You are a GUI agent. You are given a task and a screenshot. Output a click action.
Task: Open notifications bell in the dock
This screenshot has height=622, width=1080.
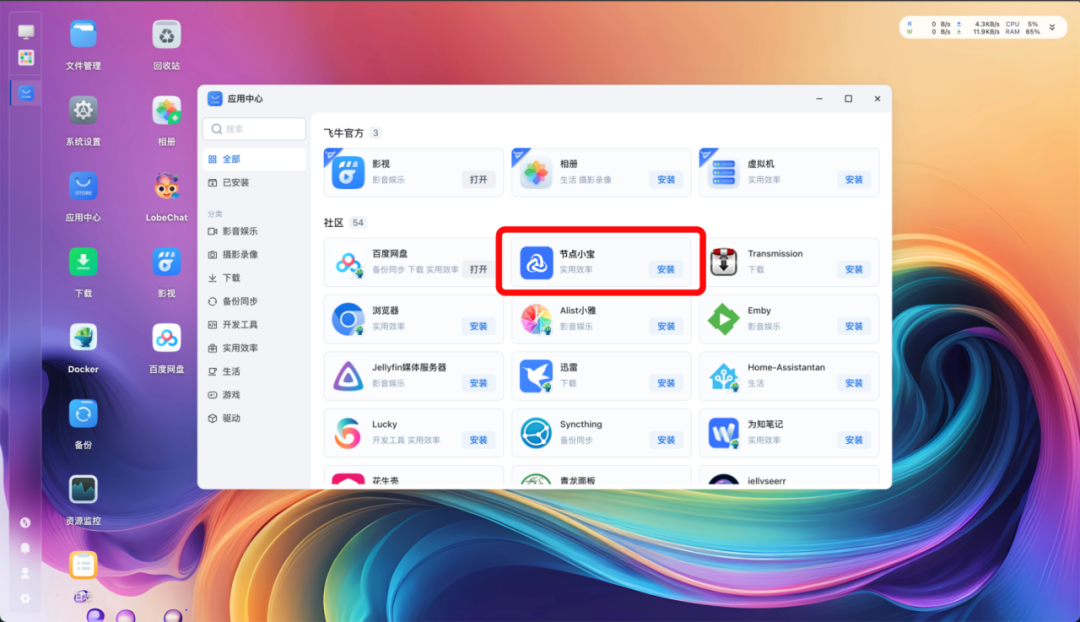click(25, 548)
